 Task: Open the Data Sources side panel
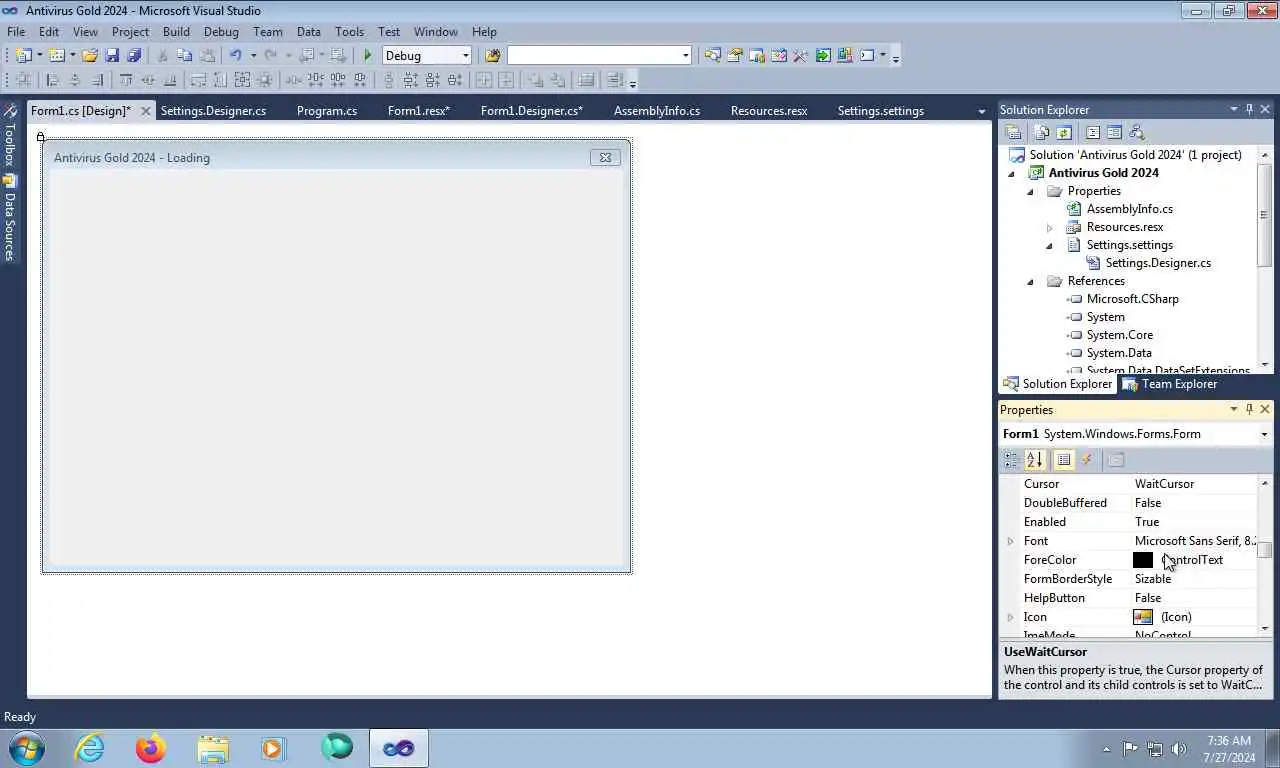click(x=9, y=218)
